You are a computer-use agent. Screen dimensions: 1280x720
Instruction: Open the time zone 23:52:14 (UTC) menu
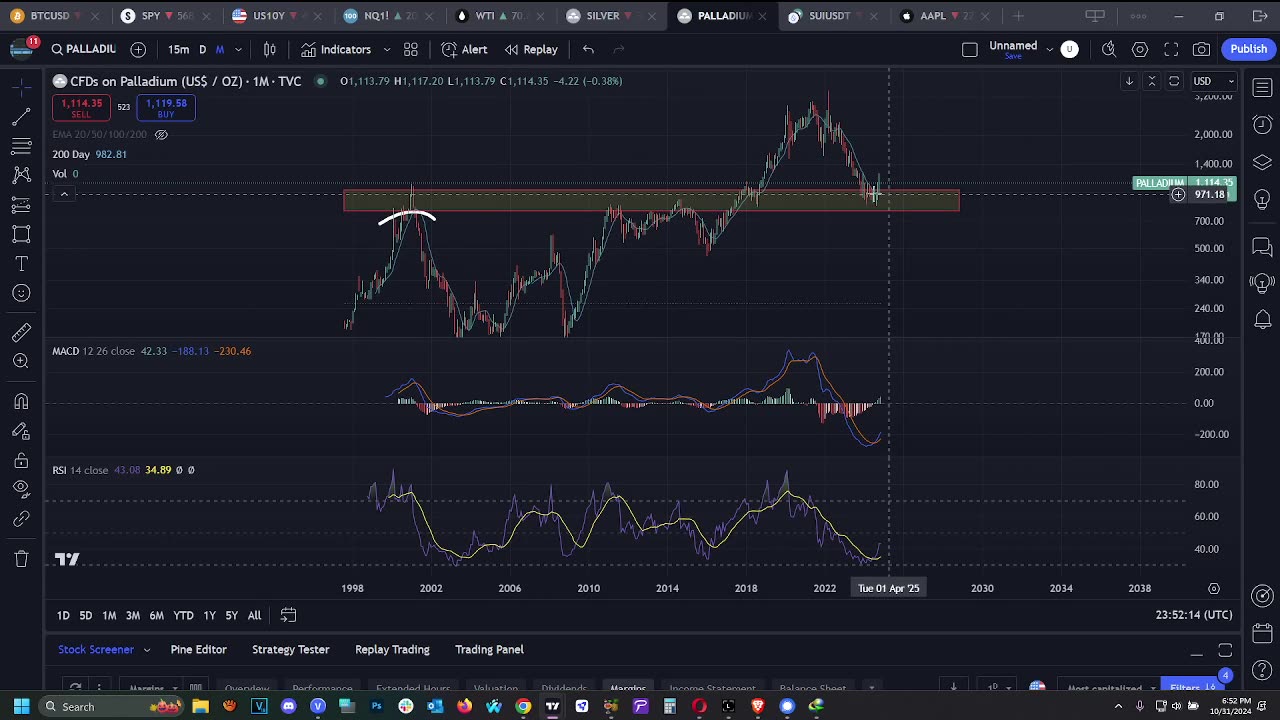[x=1194, y=615]
